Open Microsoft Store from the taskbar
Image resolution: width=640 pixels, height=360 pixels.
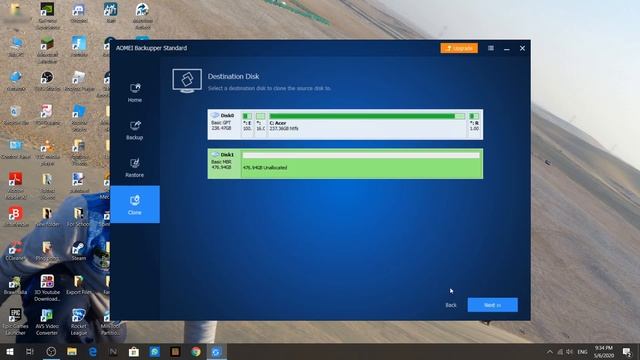(x=134, y=351)
